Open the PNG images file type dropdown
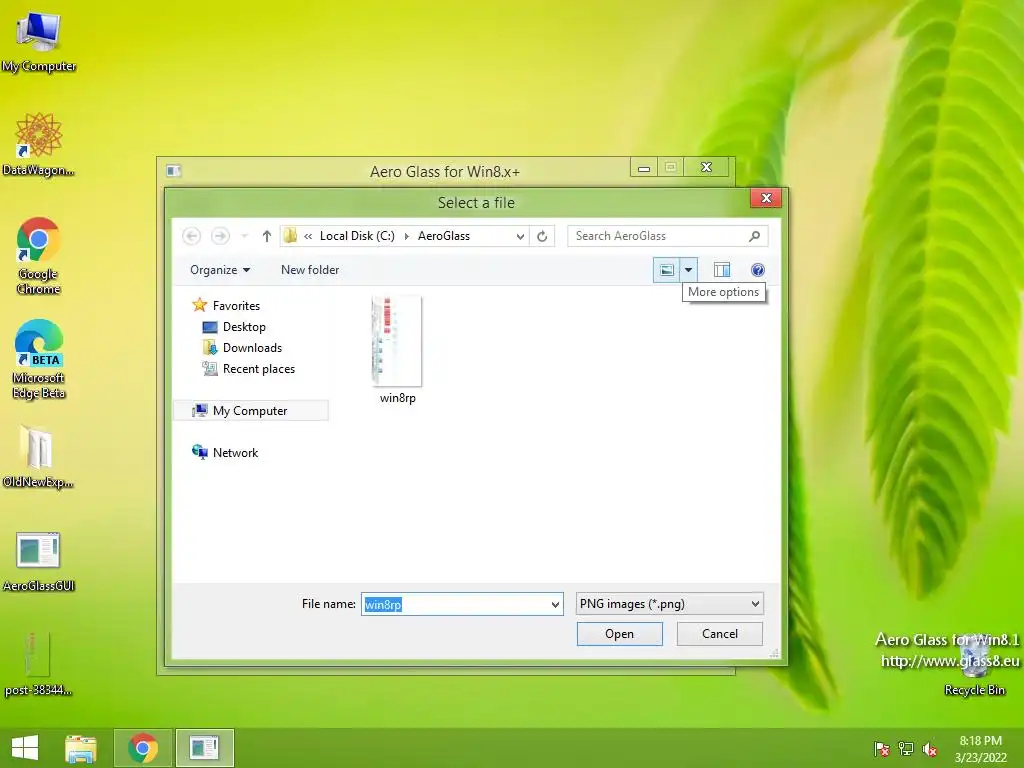The height and width of the screenshot is (768, 1024). [669, 604]
